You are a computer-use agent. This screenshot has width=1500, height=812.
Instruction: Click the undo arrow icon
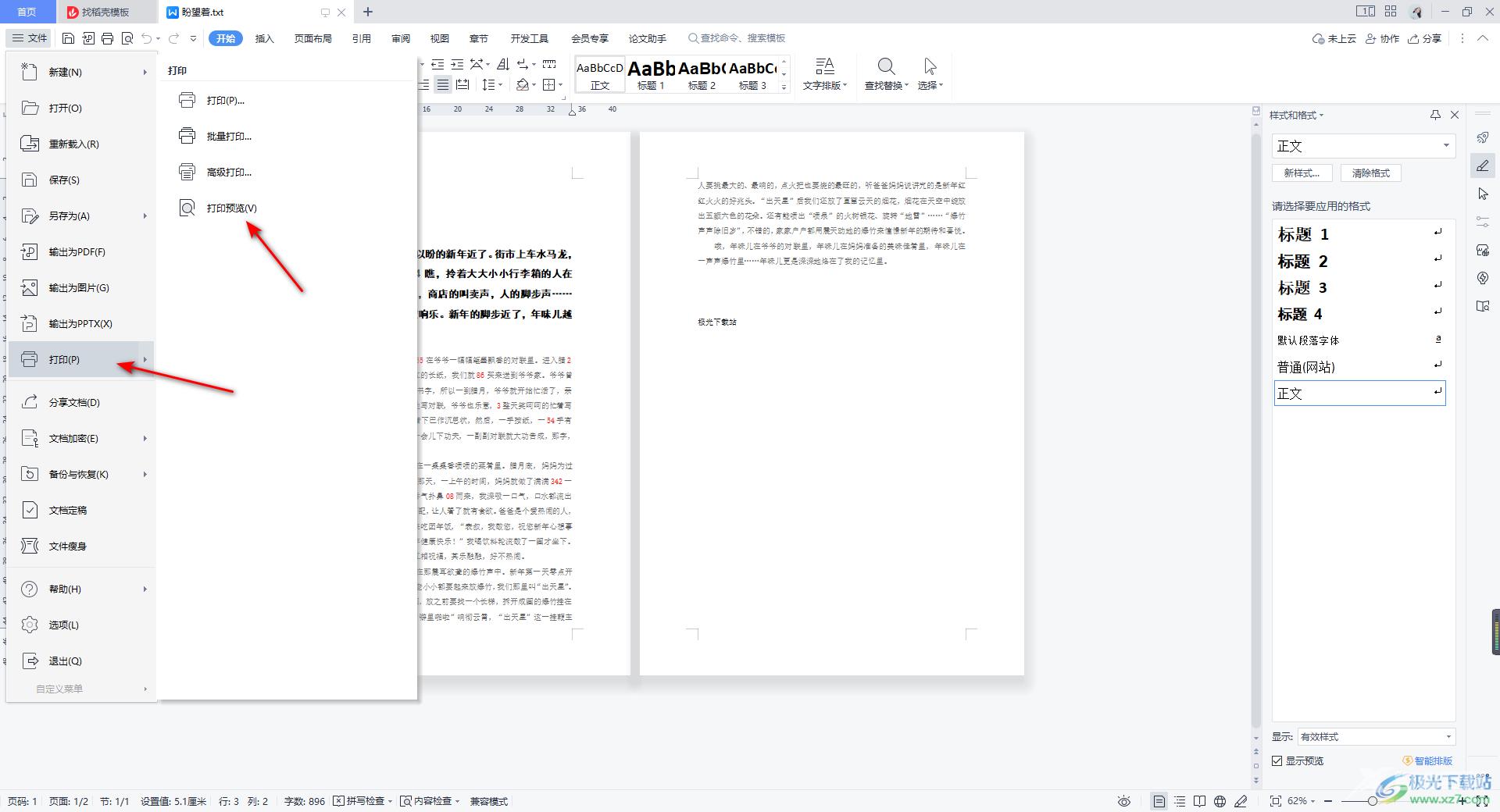[147, 38]
